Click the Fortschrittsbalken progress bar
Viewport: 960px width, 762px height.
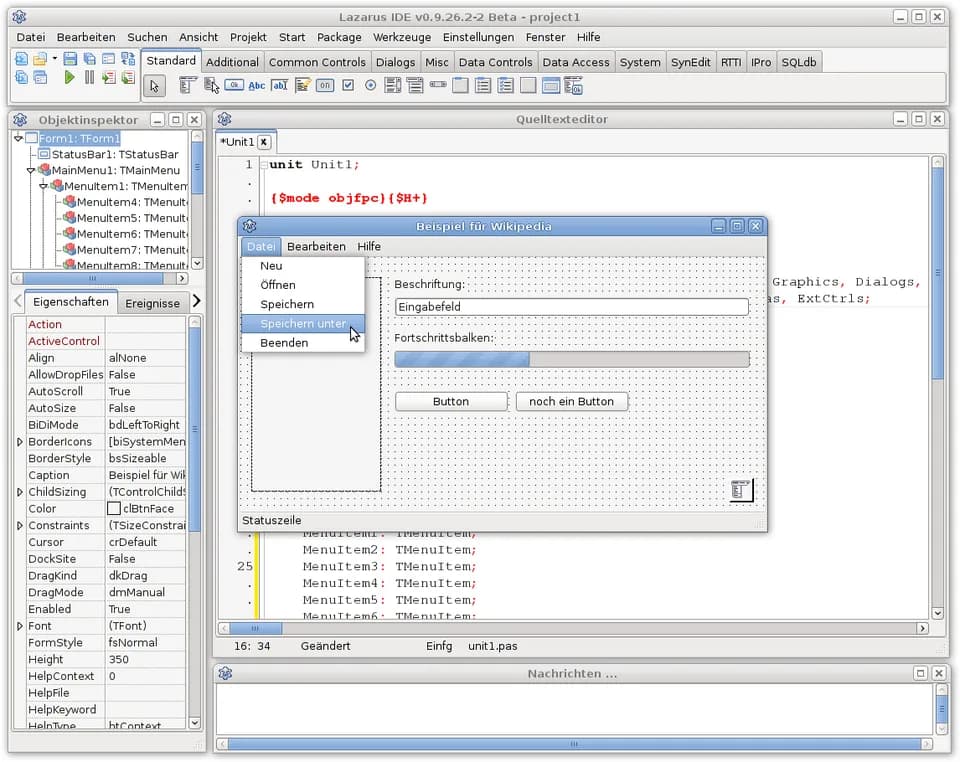pyautogui.click(x=572, y=359)
